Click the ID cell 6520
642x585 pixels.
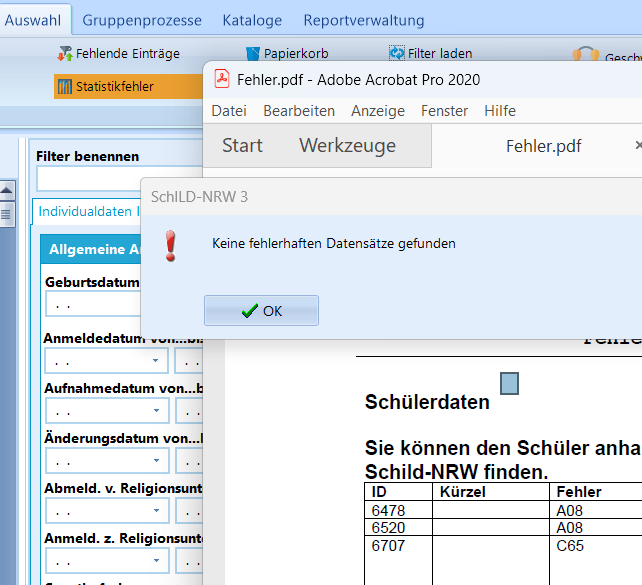point(398,528)
